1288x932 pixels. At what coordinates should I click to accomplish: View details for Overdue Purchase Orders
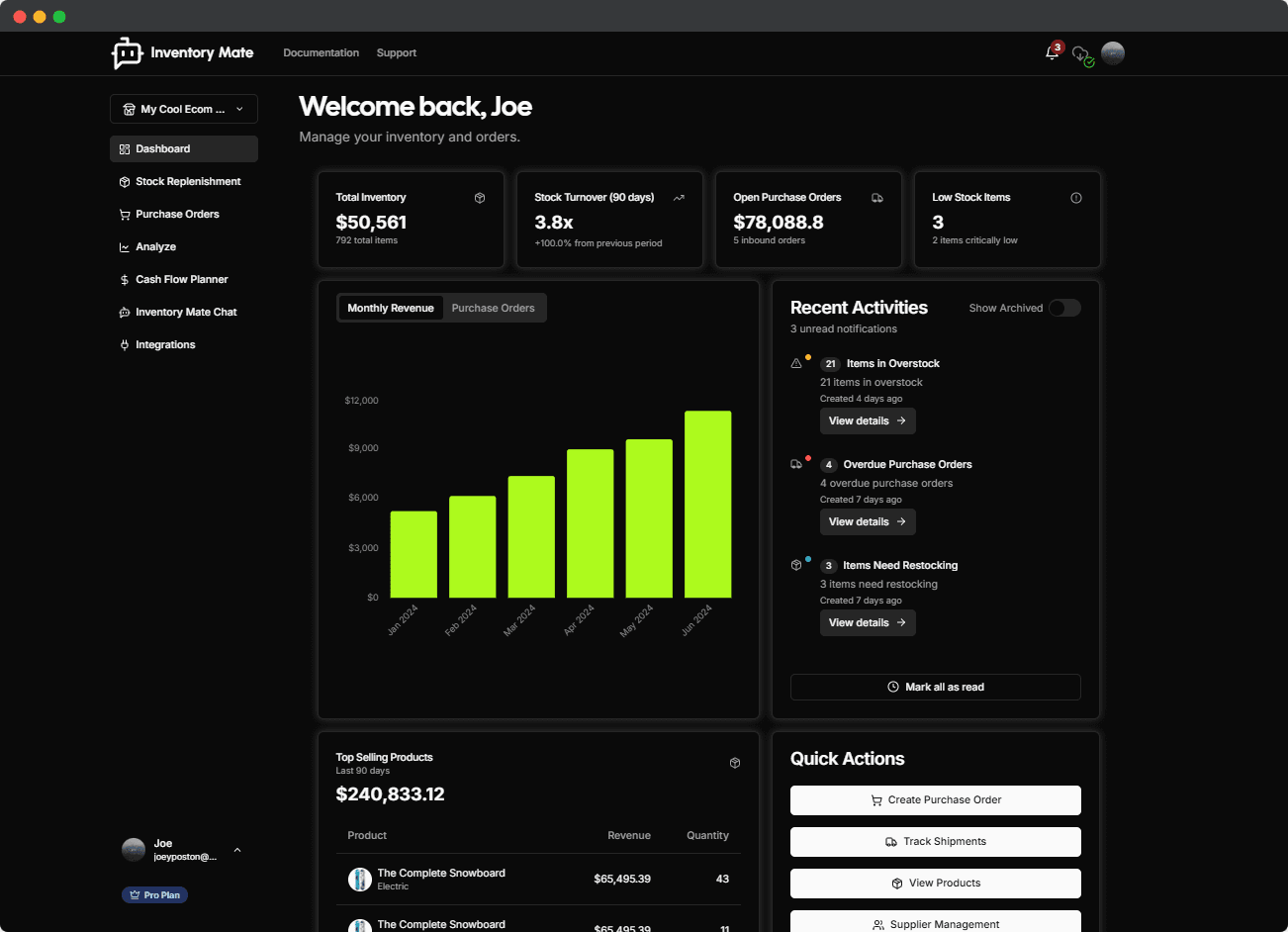[868, 521]
